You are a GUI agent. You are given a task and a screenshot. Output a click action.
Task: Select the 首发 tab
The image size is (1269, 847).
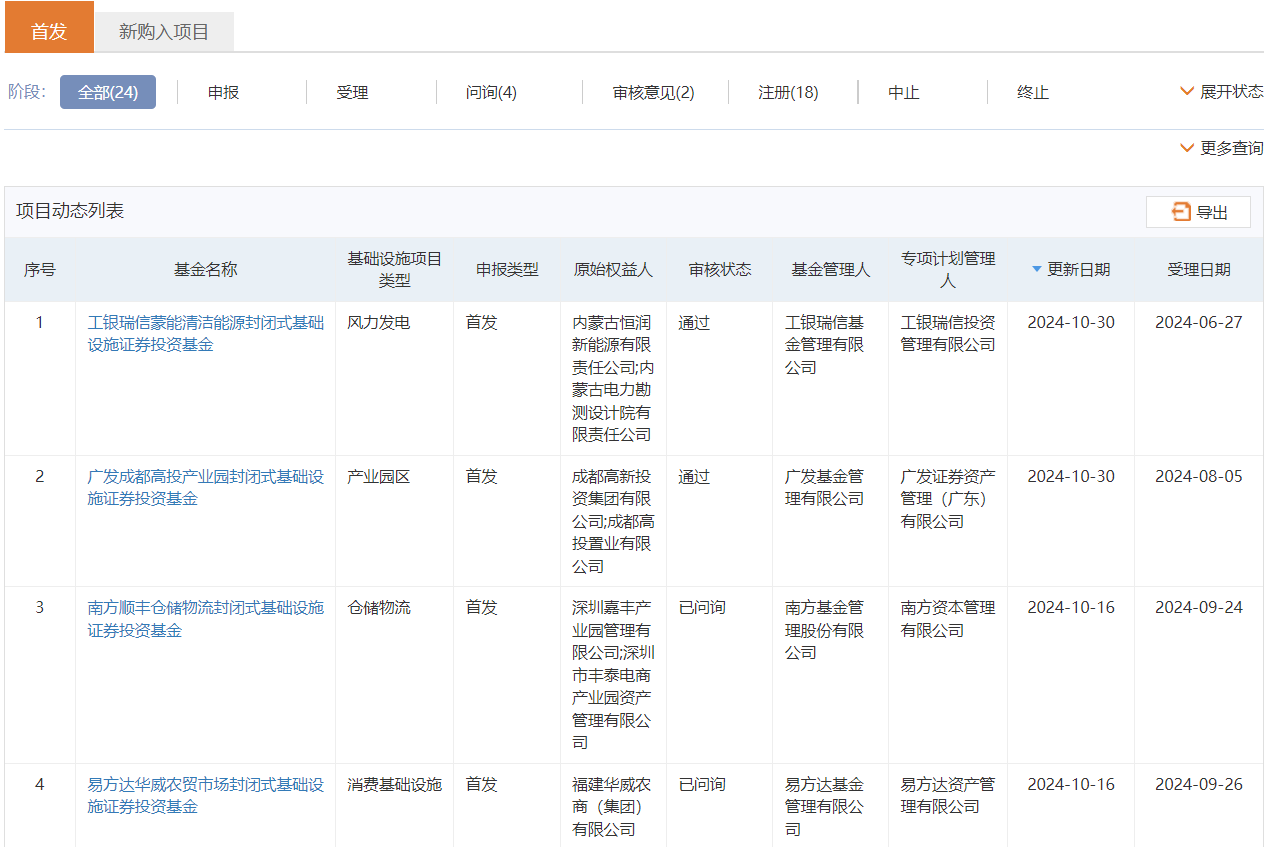pos(49,31)
